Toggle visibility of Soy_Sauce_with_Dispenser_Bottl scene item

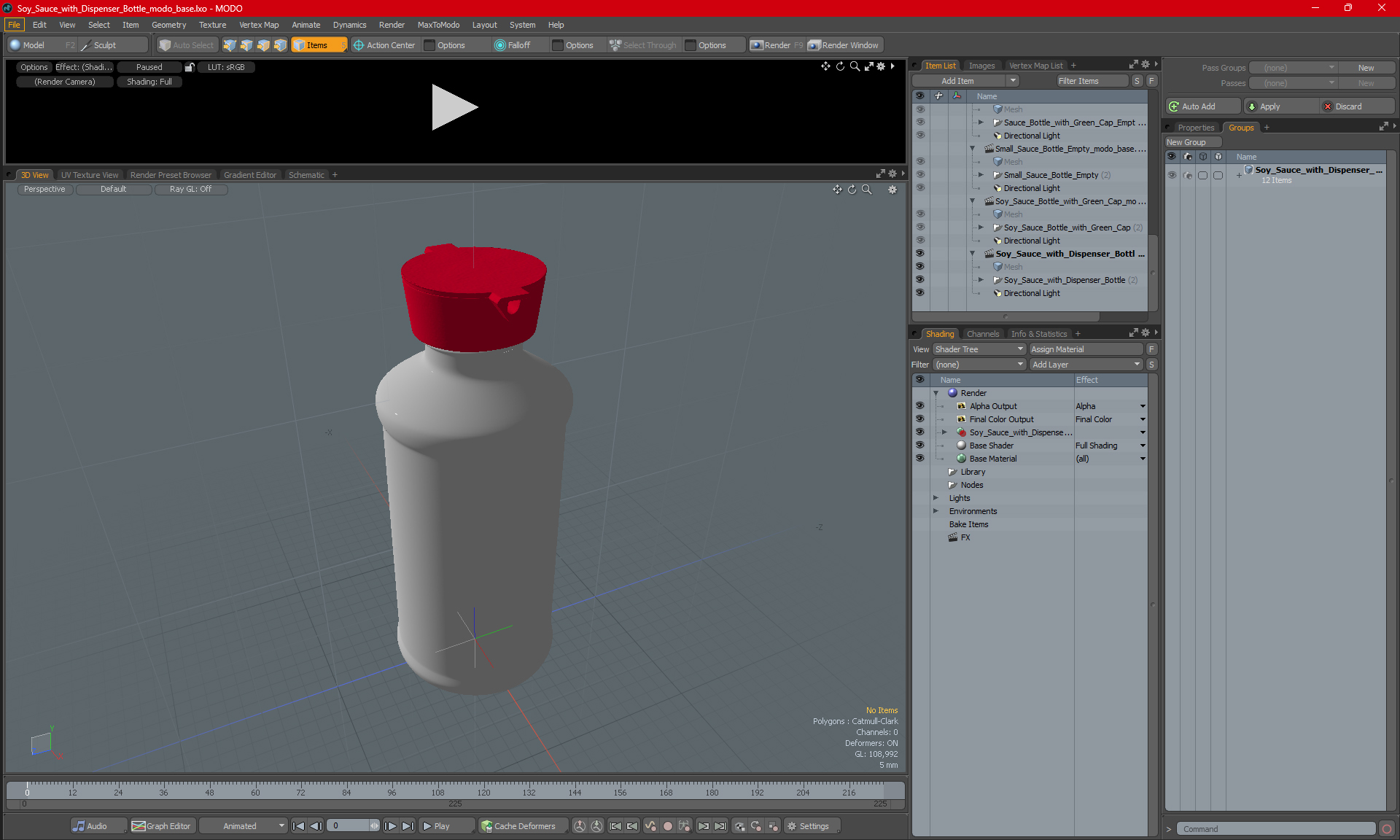919,254
